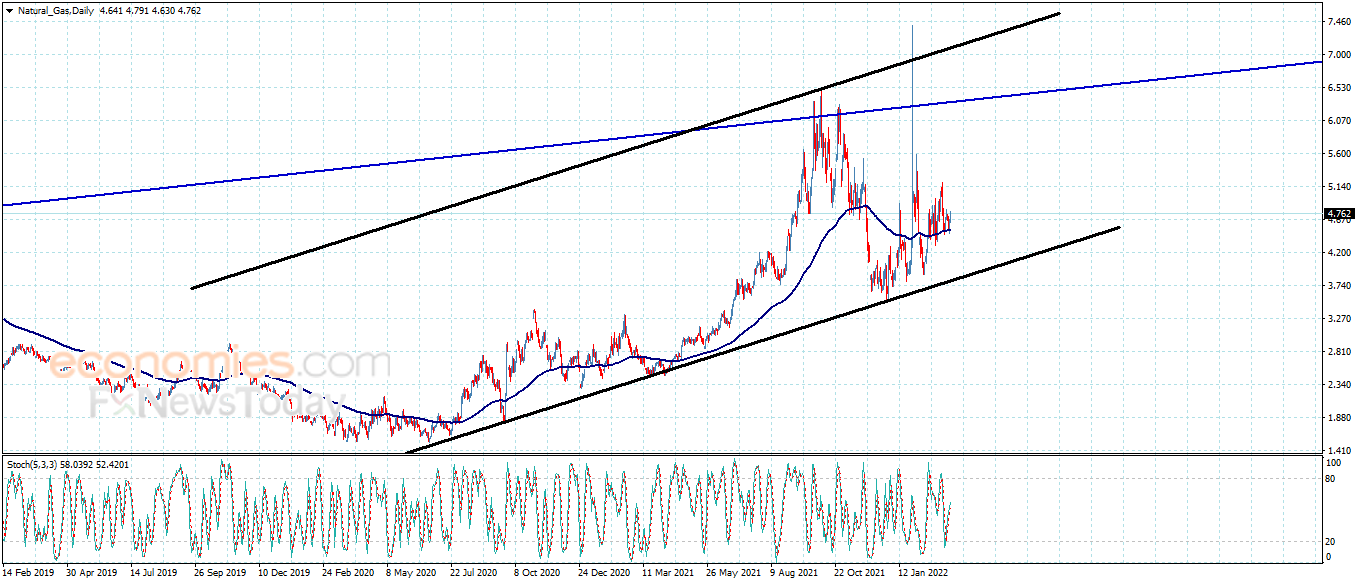This screenshot has height=584, width=1362.
Task: Click the 6.070 price axis label
Action: [x=1339, y=120]
